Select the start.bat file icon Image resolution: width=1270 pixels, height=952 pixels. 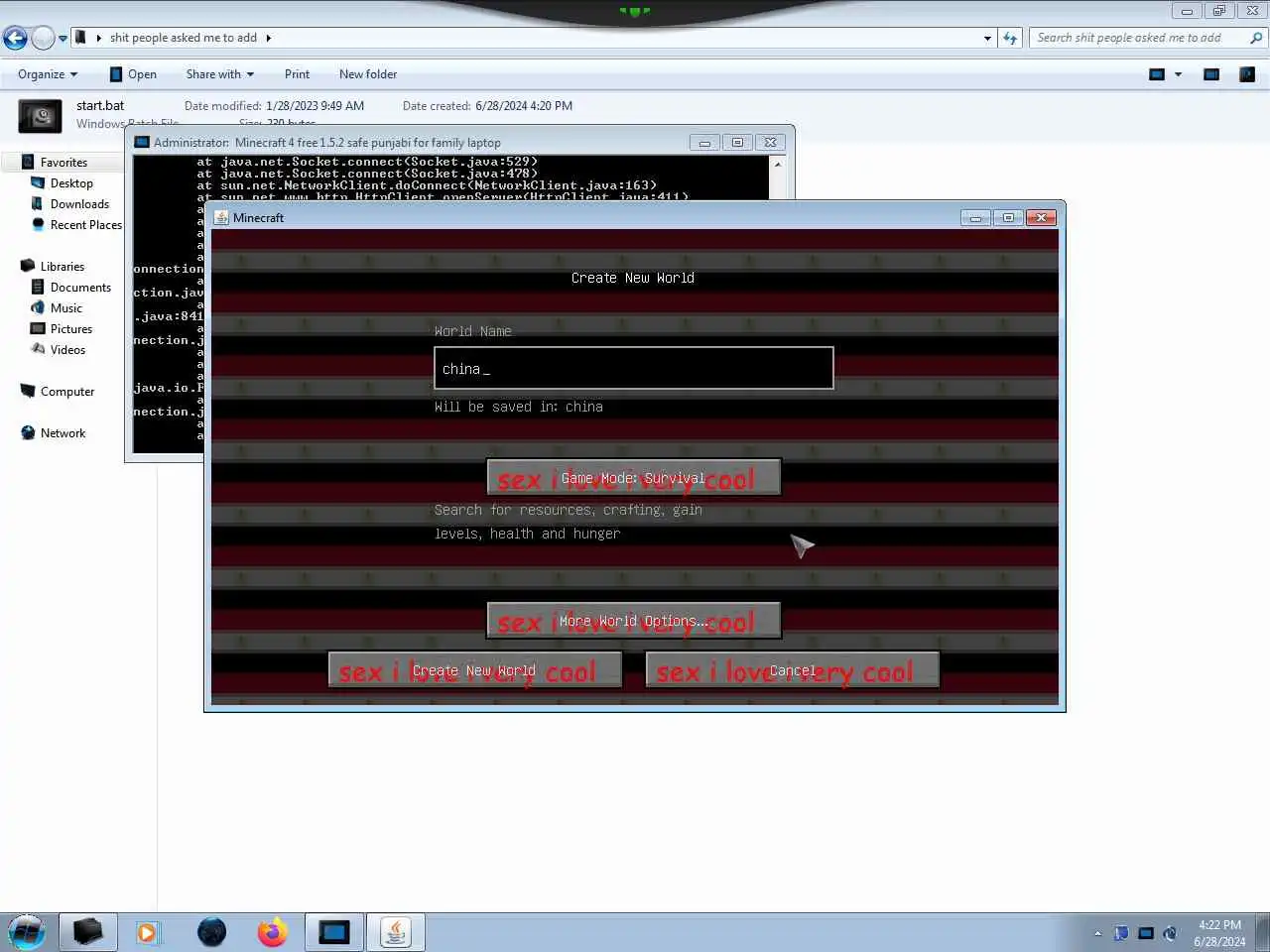41,116
